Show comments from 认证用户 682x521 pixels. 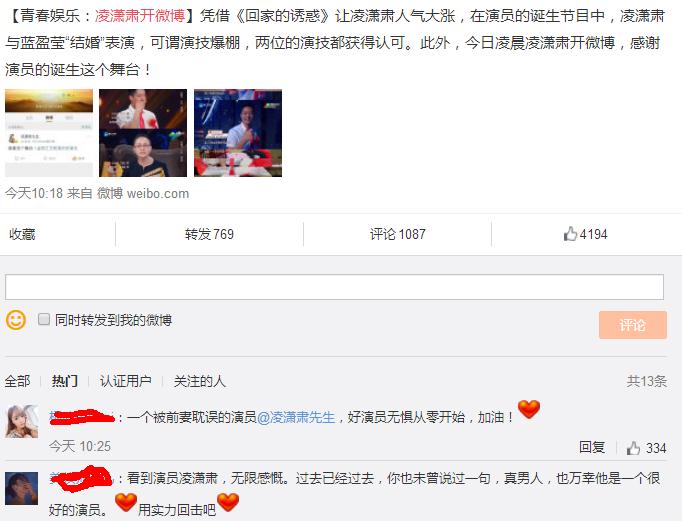[126, 381]
